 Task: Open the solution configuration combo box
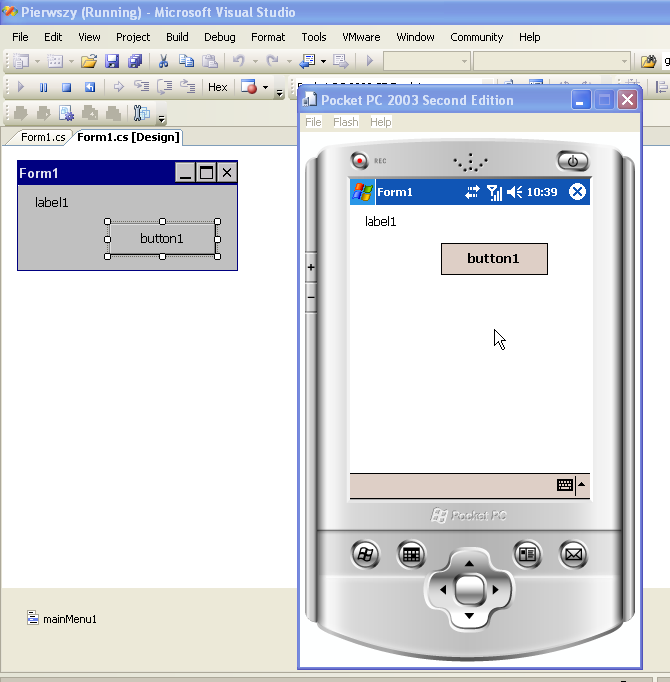[x=426, y=61]
